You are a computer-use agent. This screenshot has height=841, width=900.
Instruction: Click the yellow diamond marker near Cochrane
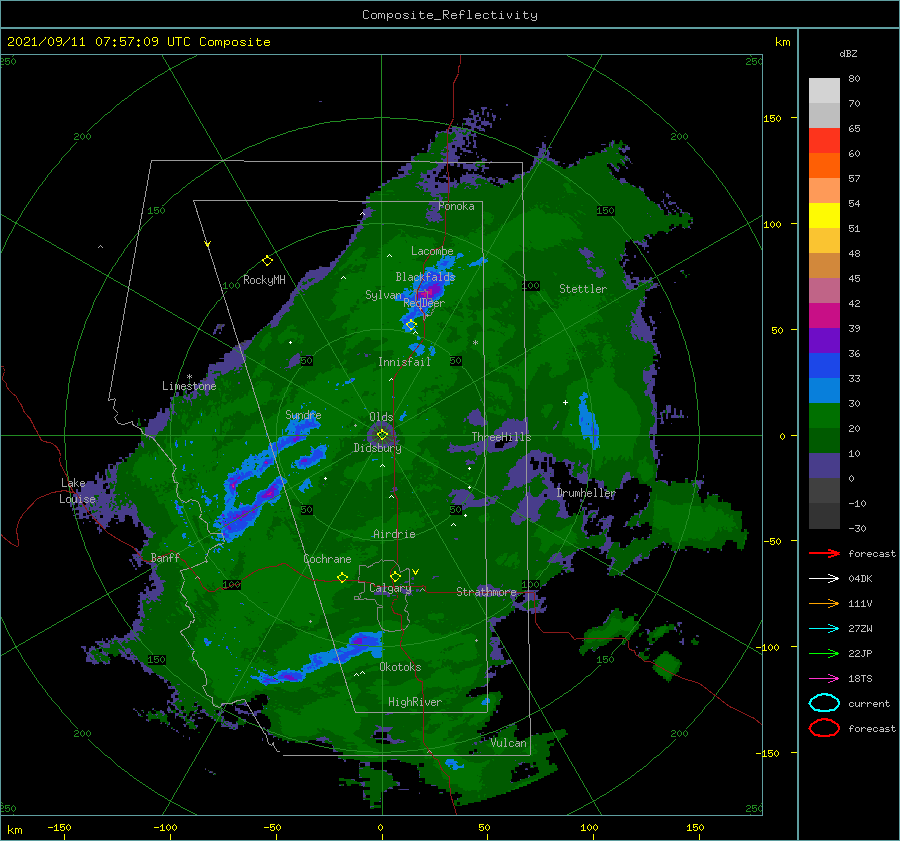343,577
